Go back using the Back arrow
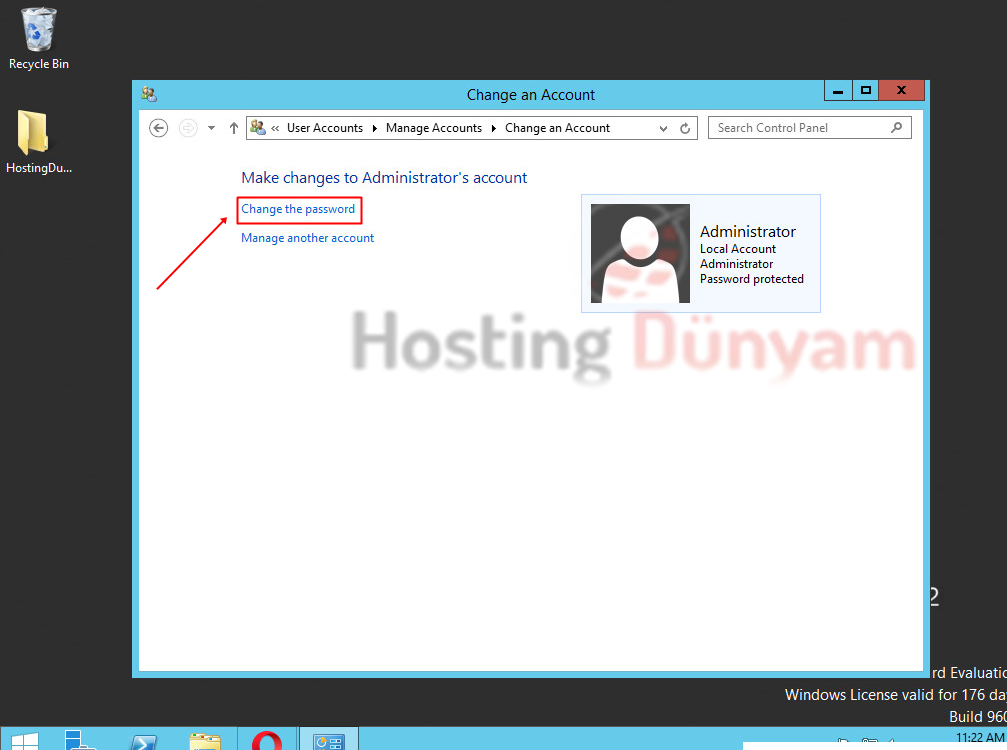 point(159,128)
